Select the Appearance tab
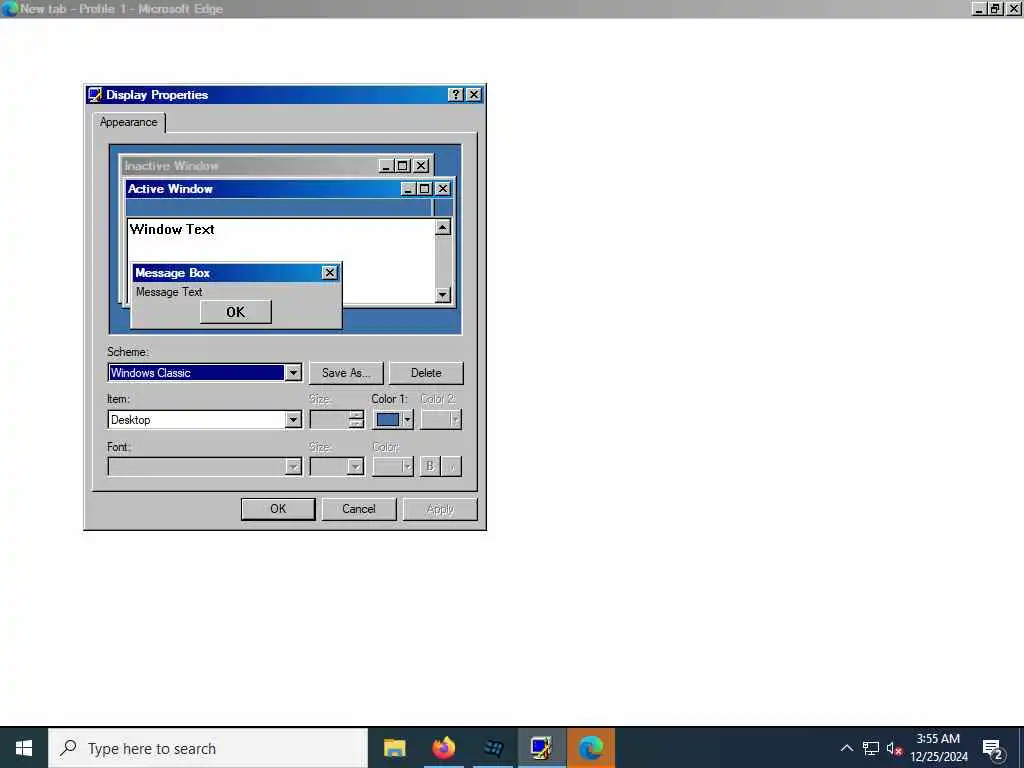The height and width of the screenshot is (768, 1024). pyautogui.click(x=129, y=122)
